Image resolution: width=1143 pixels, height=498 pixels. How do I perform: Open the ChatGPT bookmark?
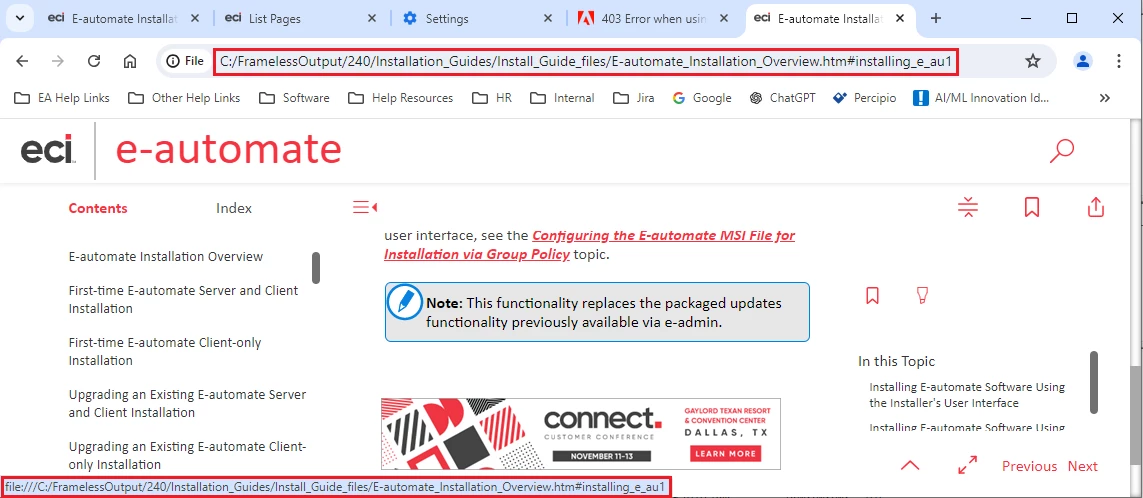click(x=784, y=98)
